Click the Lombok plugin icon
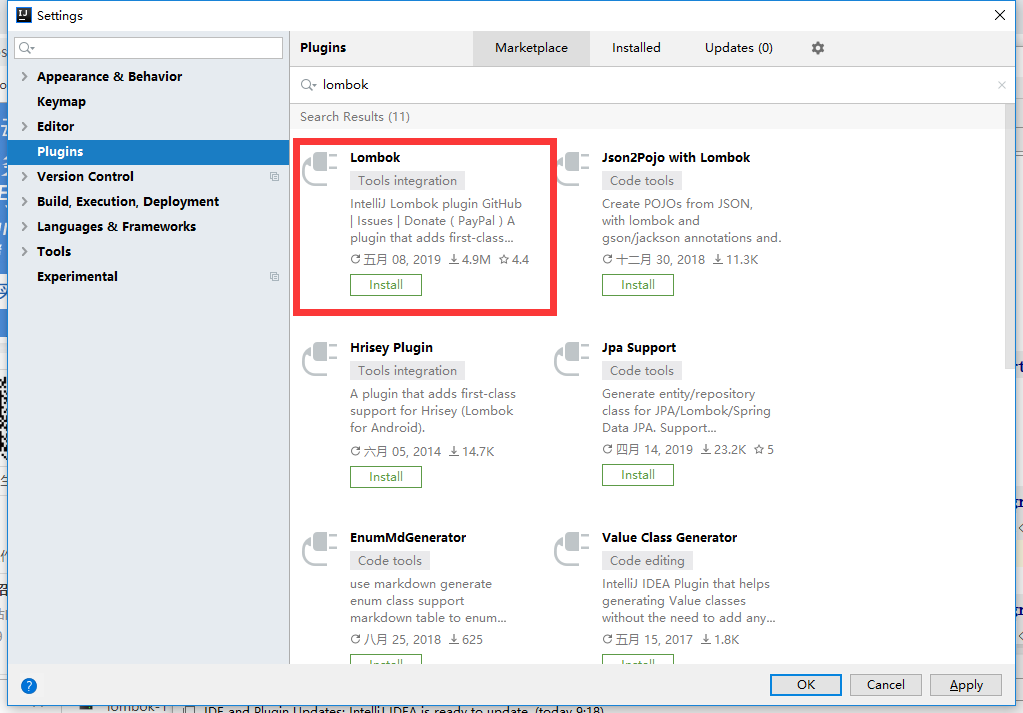1023x713 pixels. coord(320,168)
